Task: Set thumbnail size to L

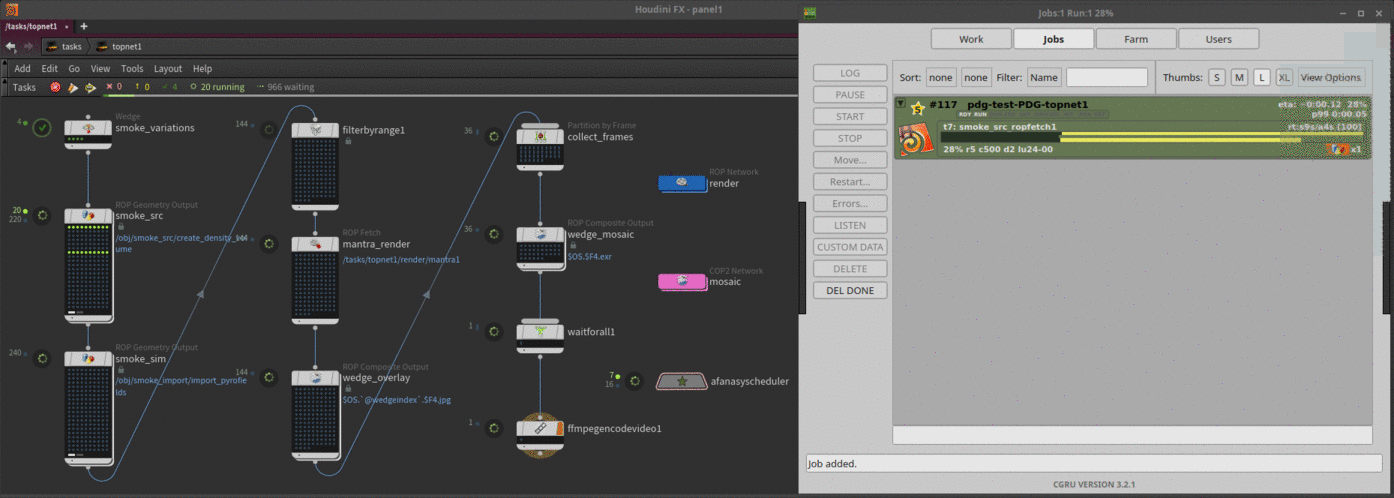Action: pyautogui.click(x=1261, y=77)
